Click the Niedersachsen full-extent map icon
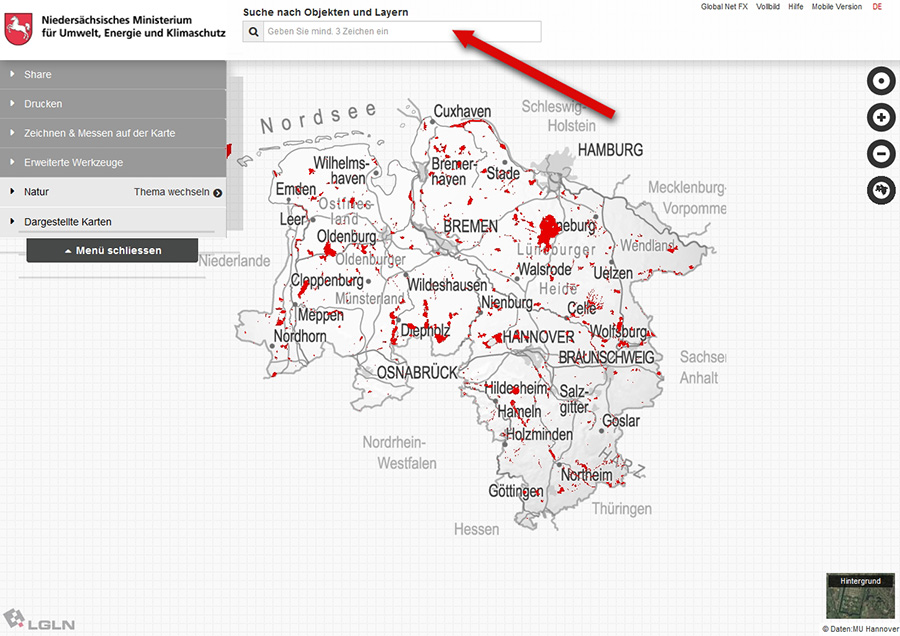 (881, 190)
